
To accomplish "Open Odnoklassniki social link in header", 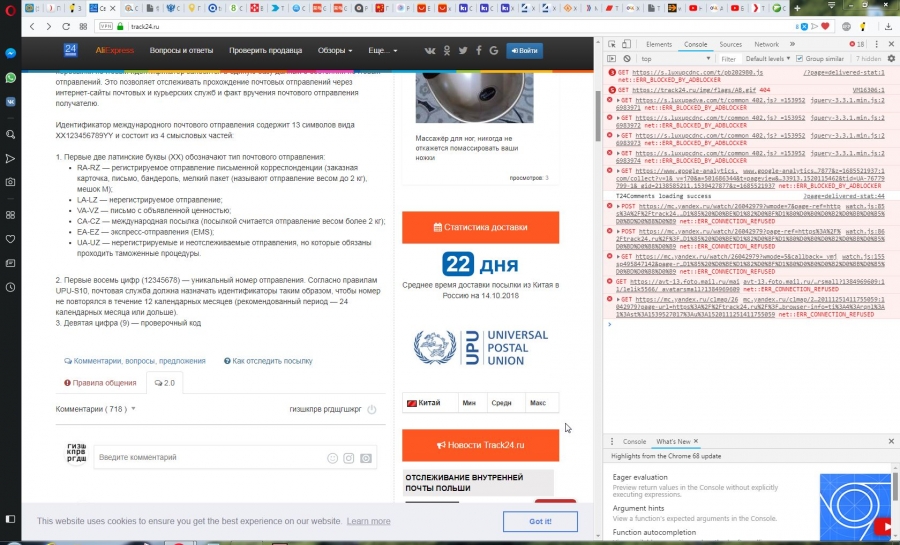I will click(x=447, y=50).
